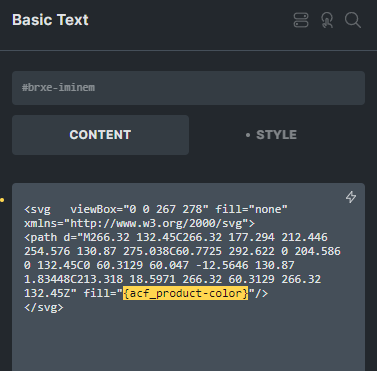Open the search settings magnifier icon
377x371 pixels.
[353, 20]
